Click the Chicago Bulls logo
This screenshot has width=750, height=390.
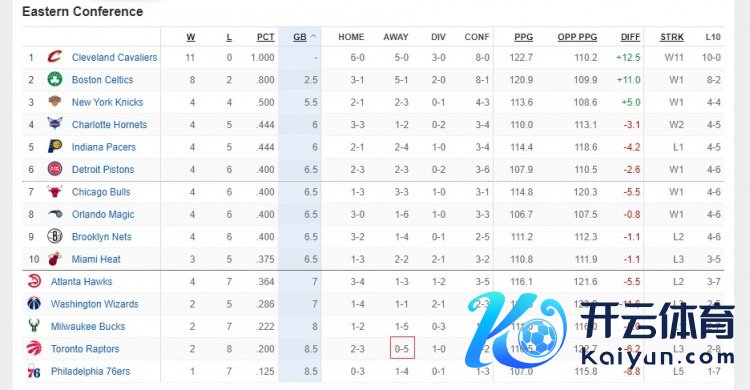(55, 191)
